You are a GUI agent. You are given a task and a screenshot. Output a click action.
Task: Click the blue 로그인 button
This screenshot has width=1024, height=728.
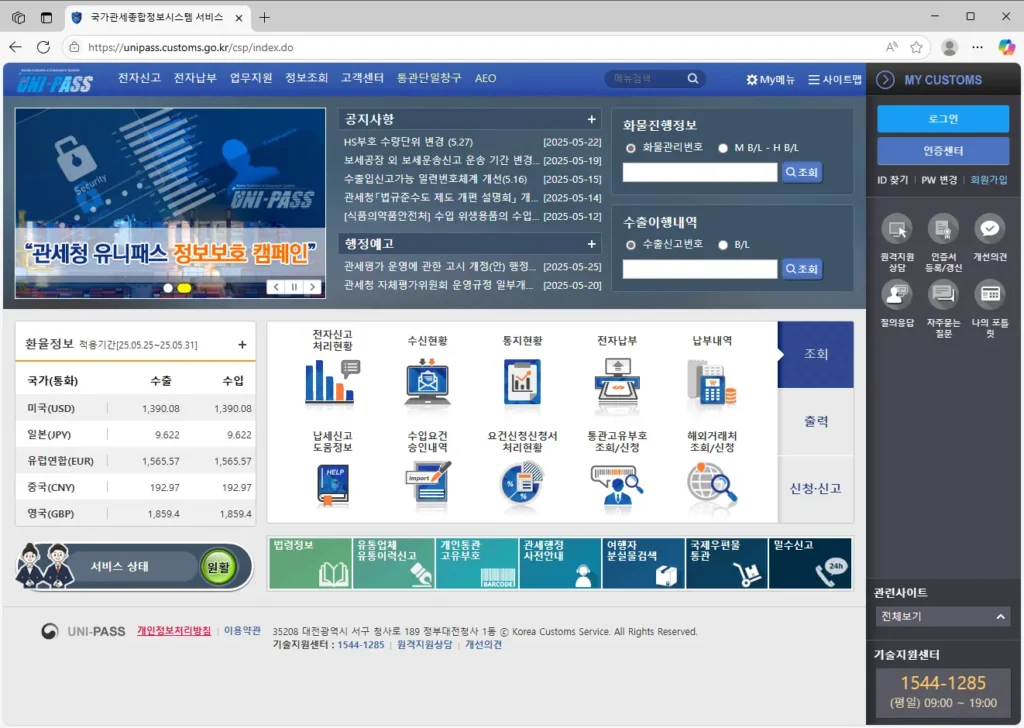coord(943,119)
